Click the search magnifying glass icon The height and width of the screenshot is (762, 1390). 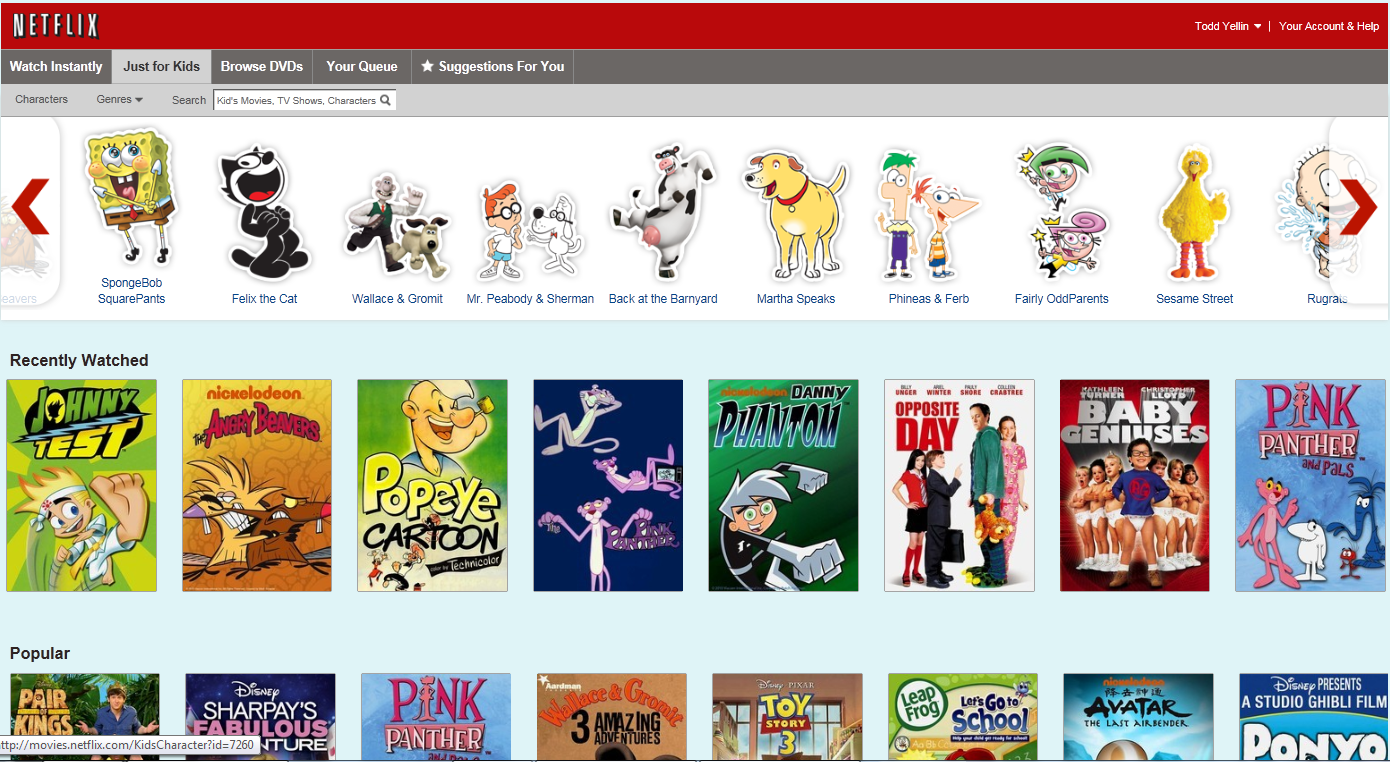[x=386, y=100]
